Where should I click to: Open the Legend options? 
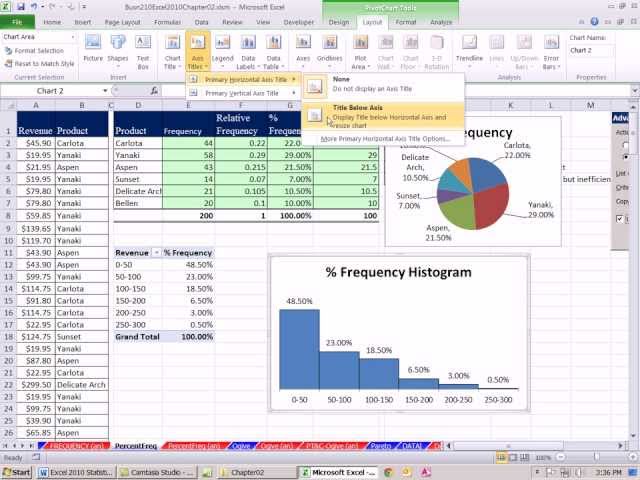point(222,51)
